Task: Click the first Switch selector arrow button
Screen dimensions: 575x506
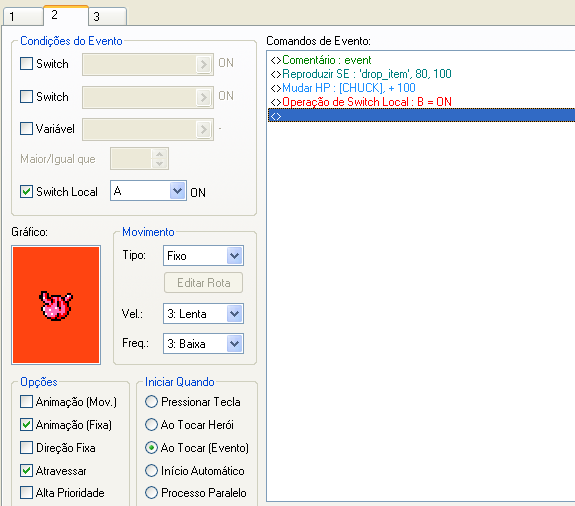Action: (204, 65)
